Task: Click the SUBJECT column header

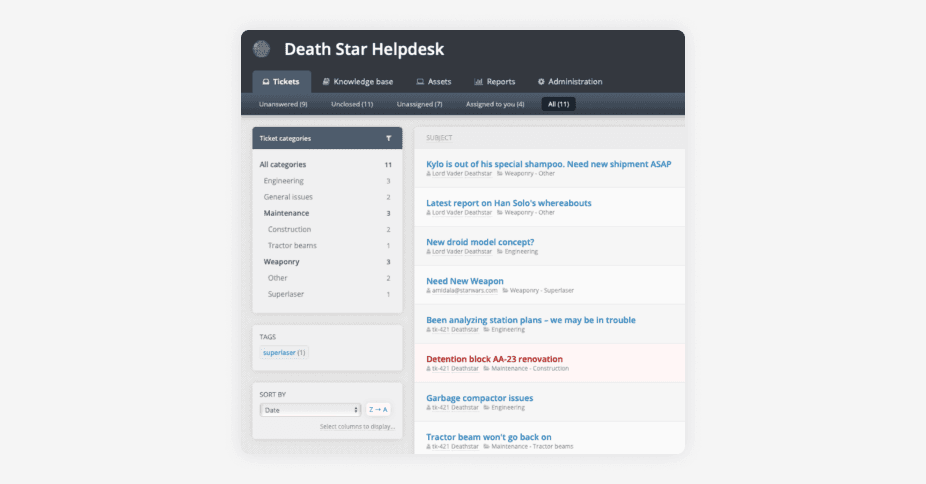Action: pos(439,138)
